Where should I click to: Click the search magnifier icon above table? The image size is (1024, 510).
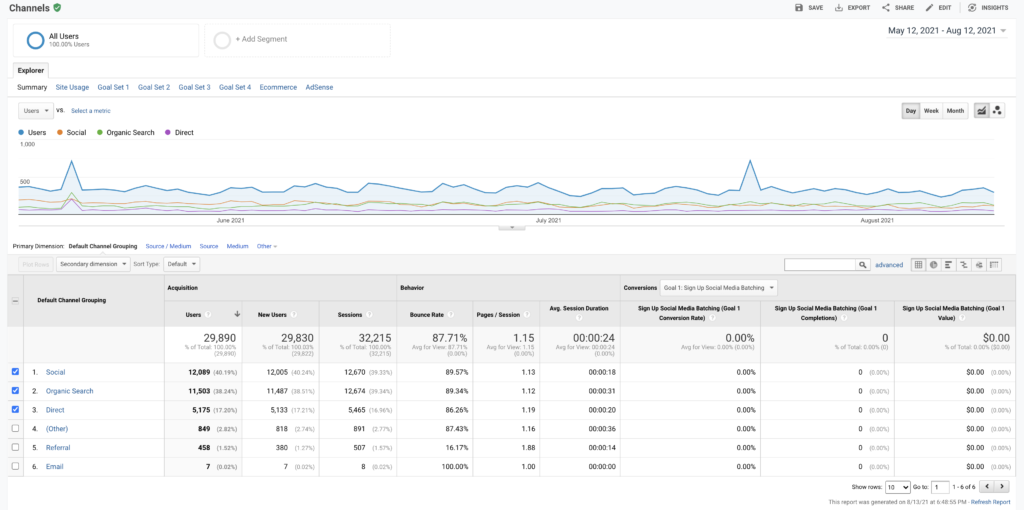[863, 264]
